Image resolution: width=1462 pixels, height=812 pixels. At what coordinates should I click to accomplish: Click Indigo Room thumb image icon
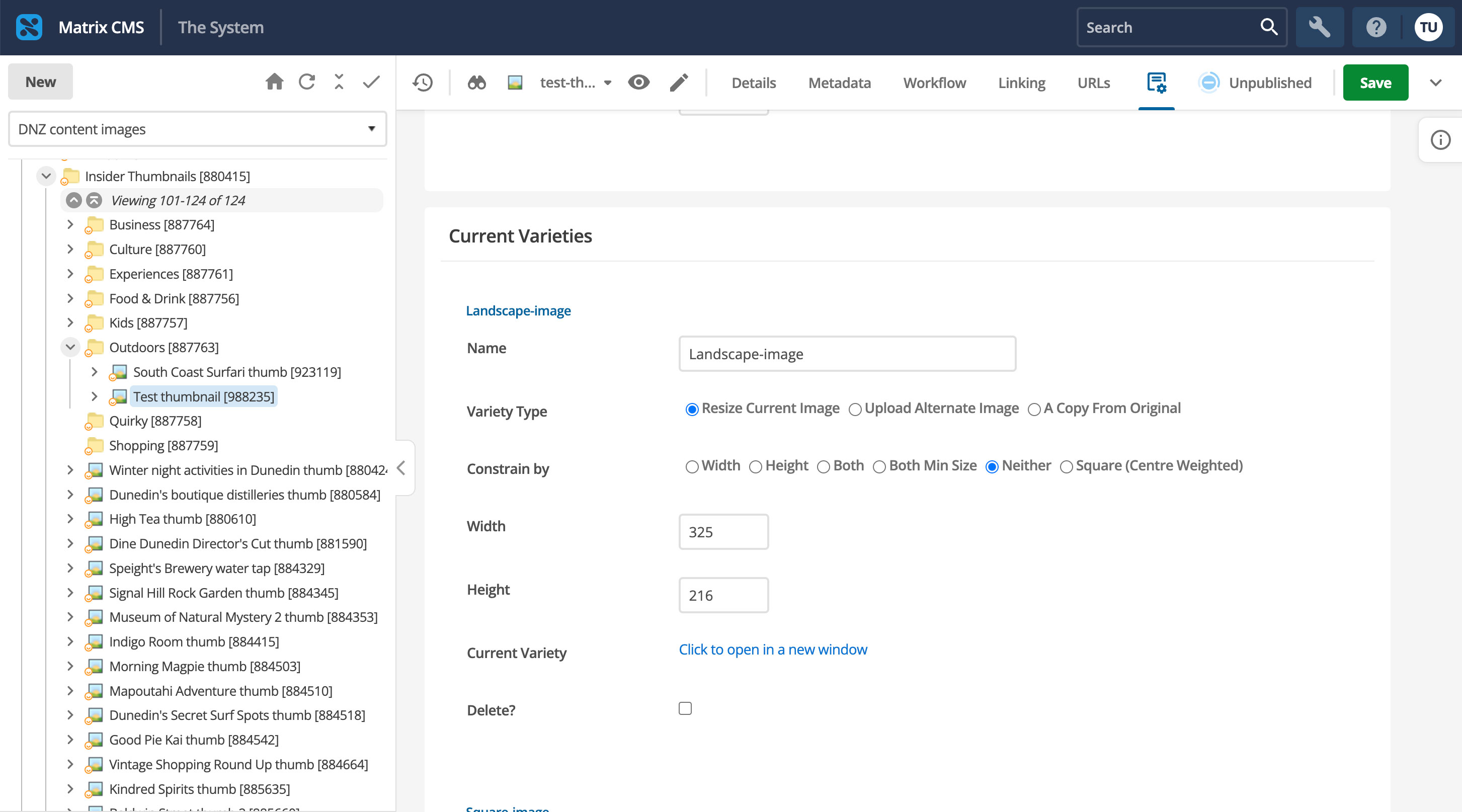pyautogui.click(x=94, y=642)
